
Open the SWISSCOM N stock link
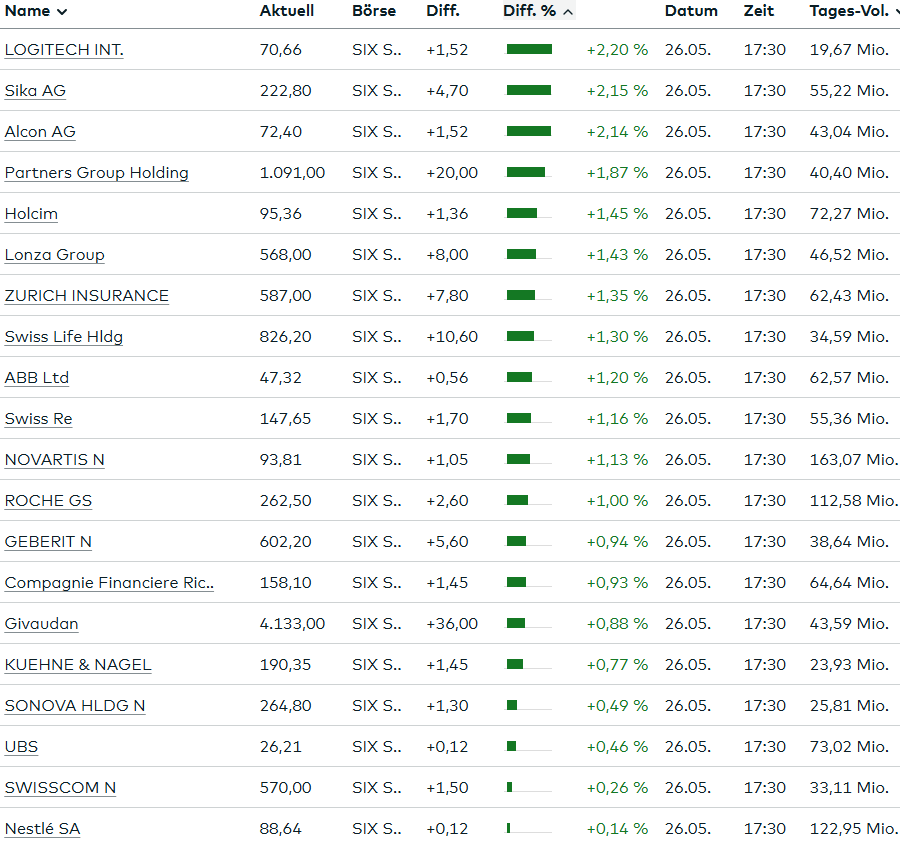coord(60,789)
